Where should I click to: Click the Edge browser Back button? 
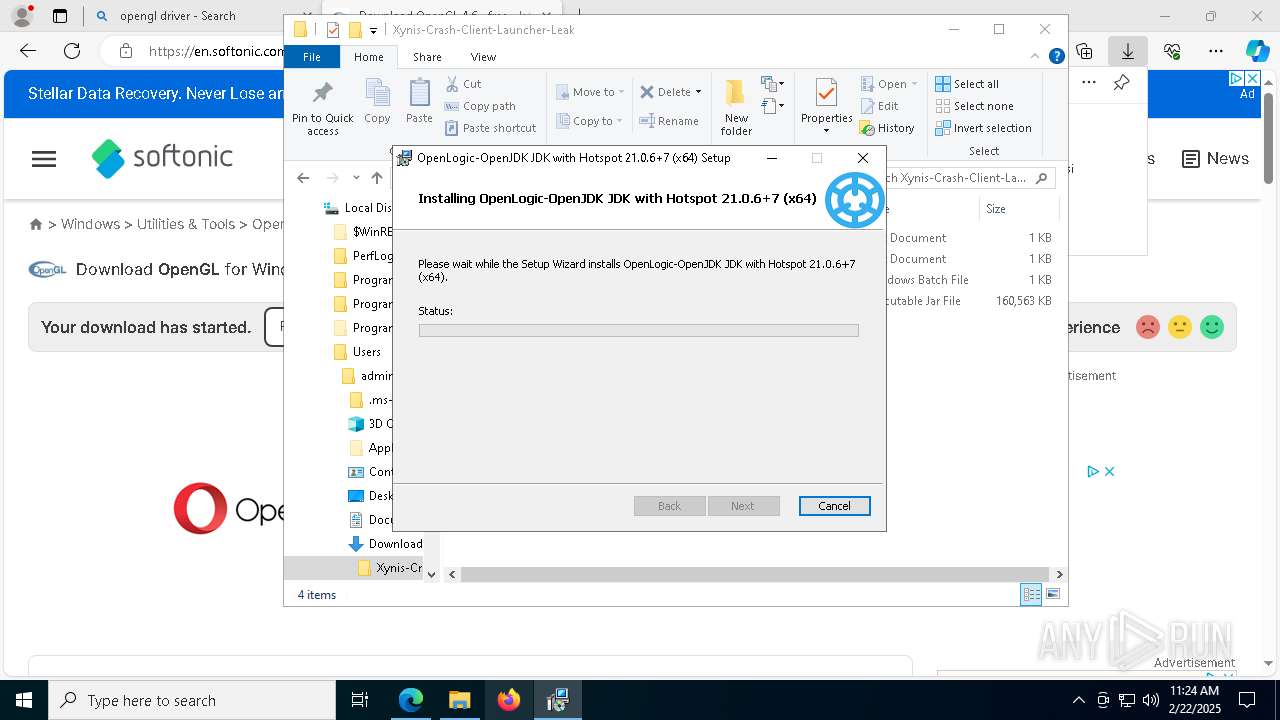click(x=28, y=51)
